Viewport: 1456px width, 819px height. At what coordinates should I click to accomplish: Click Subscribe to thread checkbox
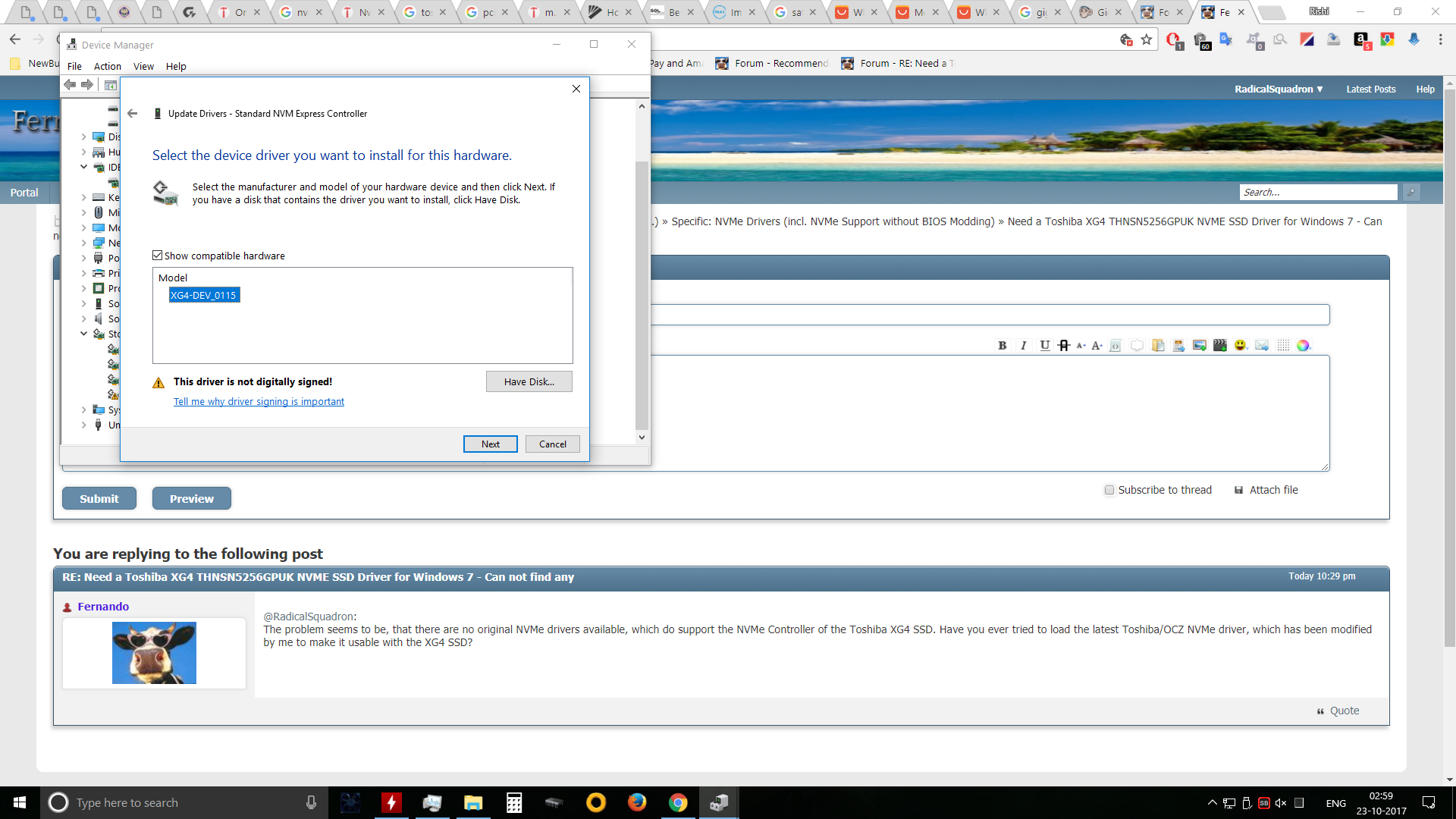pos(1109,490)
